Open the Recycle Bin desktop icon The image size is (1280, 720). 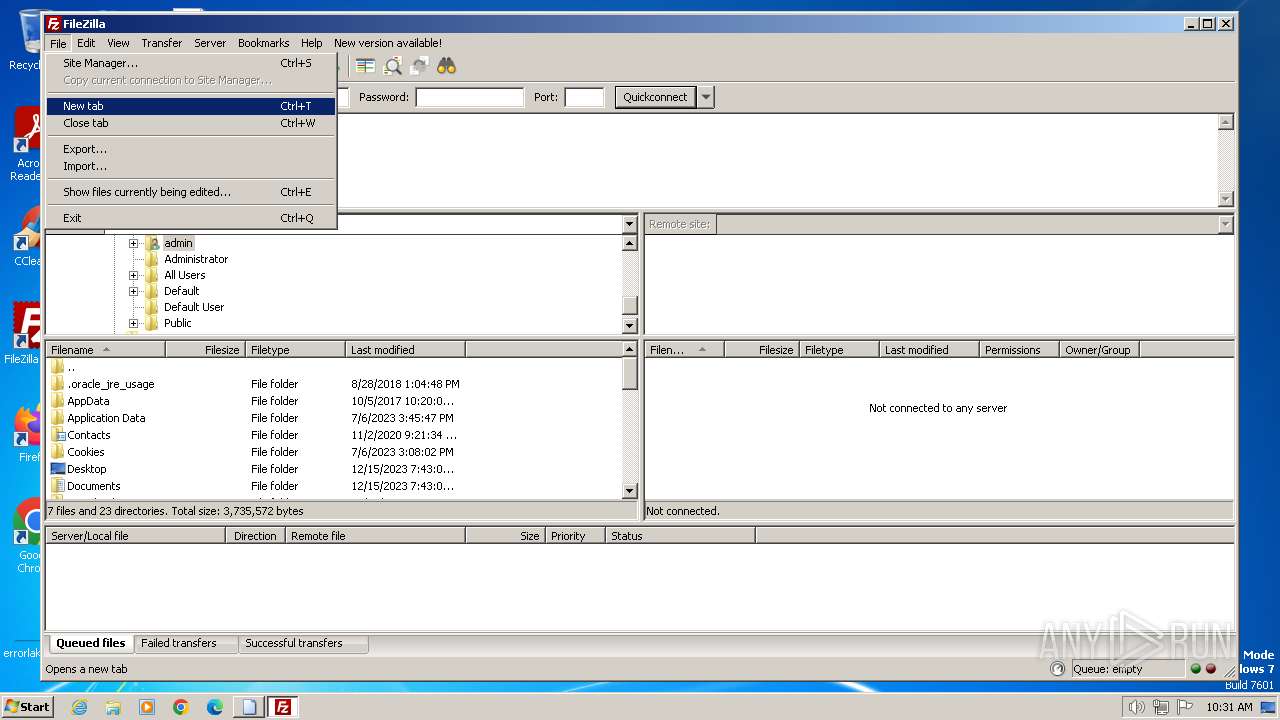[x=31, y=40]
